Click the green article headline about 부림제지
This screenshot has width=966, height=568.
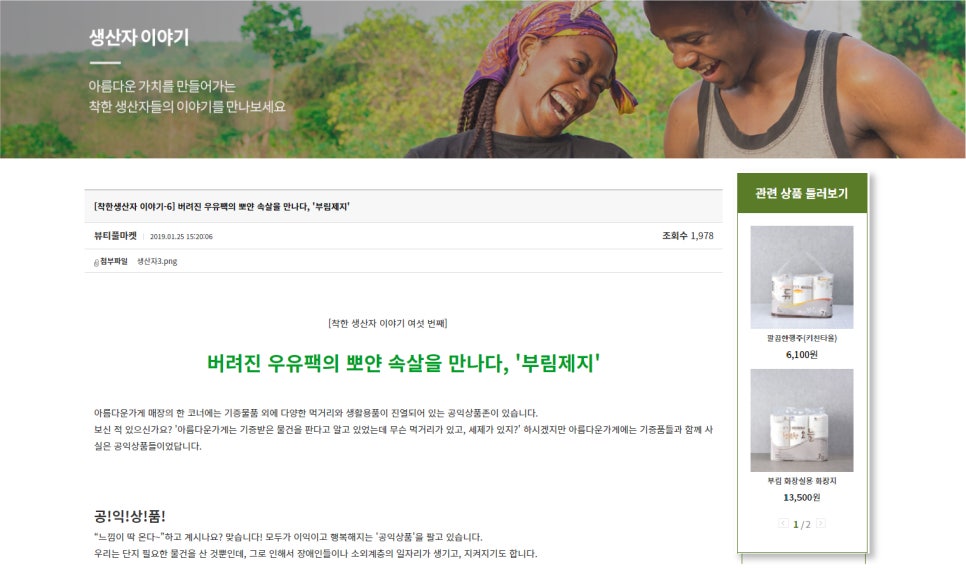tap(404, 363)
